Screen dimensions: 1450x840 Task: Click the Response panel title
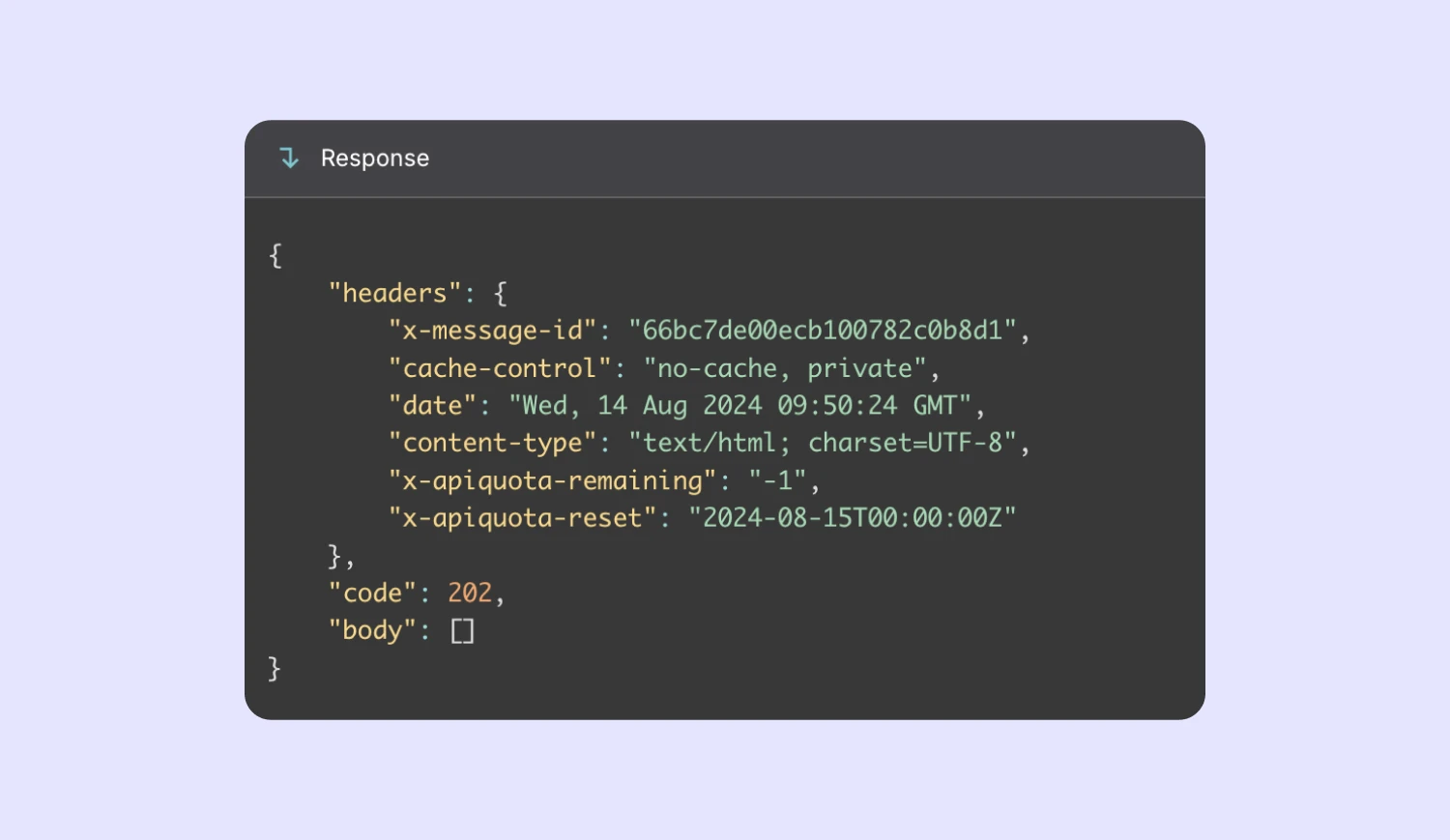point(374,158)
